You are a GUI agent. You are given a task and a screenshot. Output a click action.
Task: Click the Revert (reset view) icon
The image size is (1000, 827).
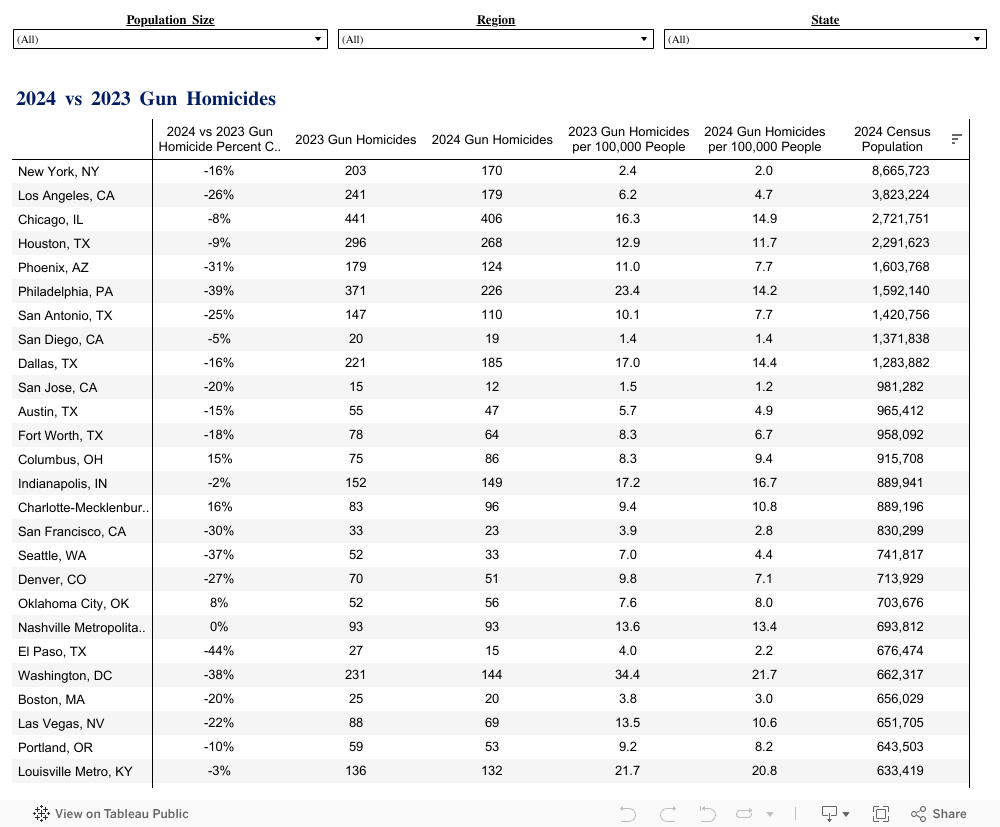(x=707, y=813)
